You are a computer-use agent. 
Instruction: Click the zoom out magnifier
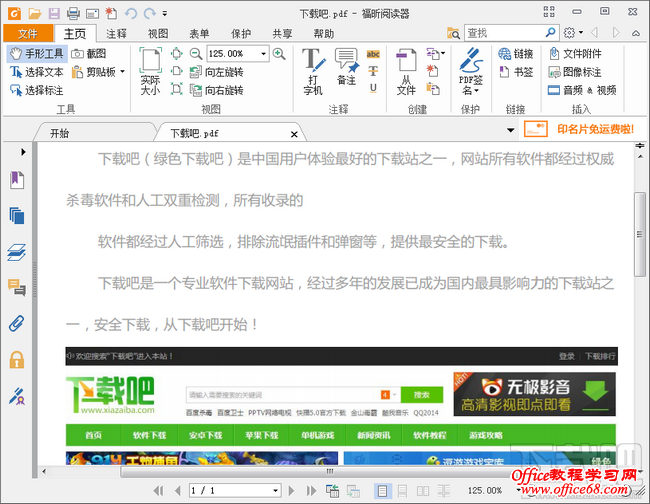[x=196, y=54]
